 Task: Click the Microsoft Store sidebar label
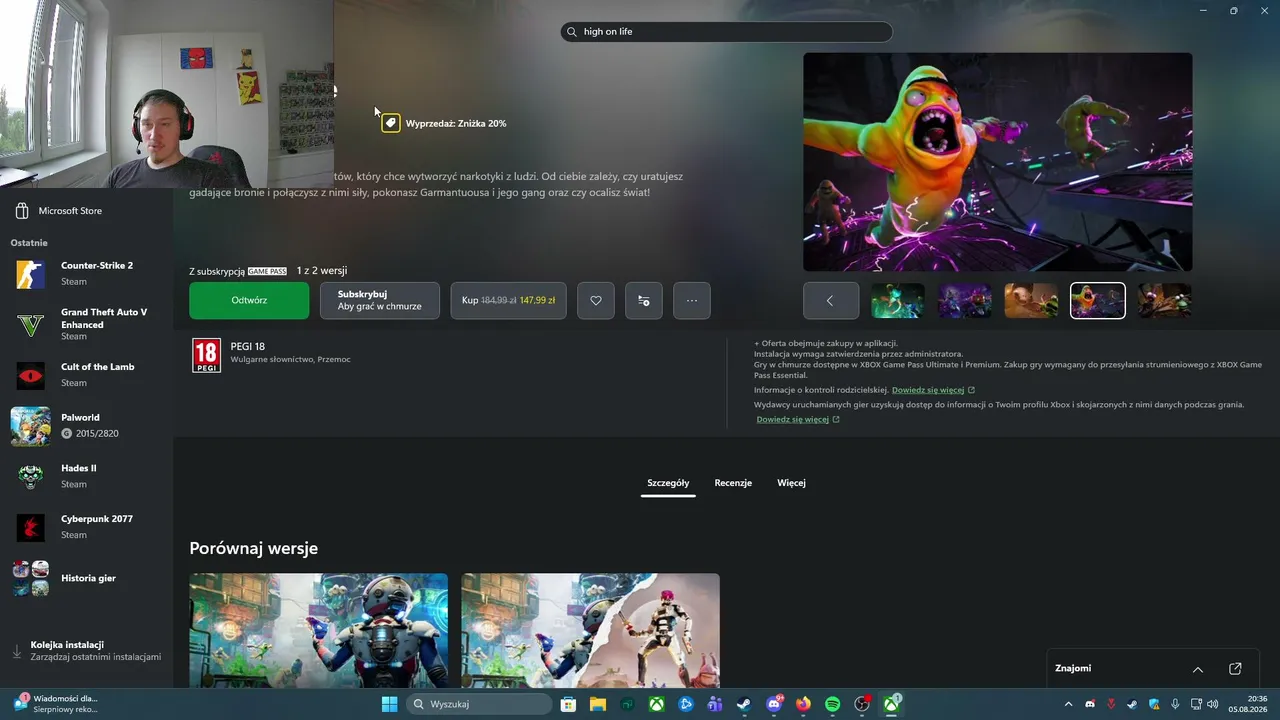pyautogui.click(x=70, y=211)
